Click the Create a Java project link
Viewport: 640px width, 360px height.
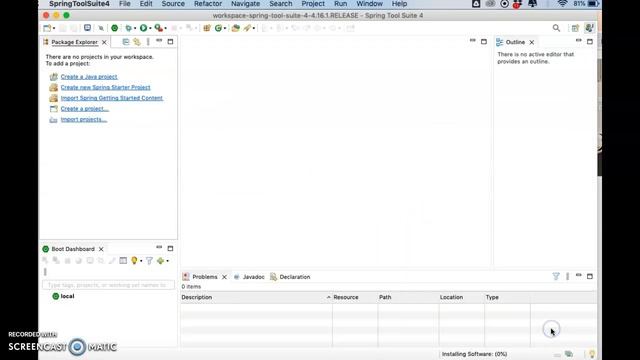pyautogui.click(x=89, y=77)
